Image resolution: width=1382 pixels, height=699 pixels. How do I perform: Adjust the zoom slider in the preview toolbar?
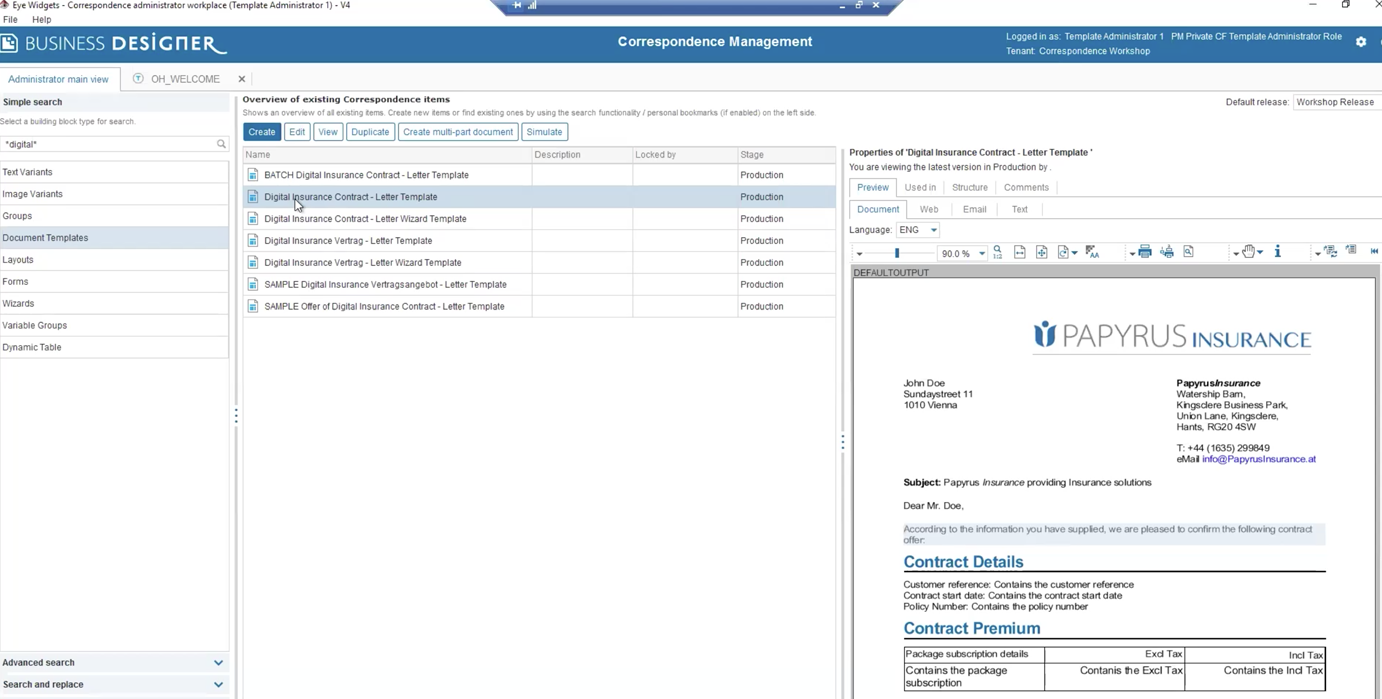(895, 252)
